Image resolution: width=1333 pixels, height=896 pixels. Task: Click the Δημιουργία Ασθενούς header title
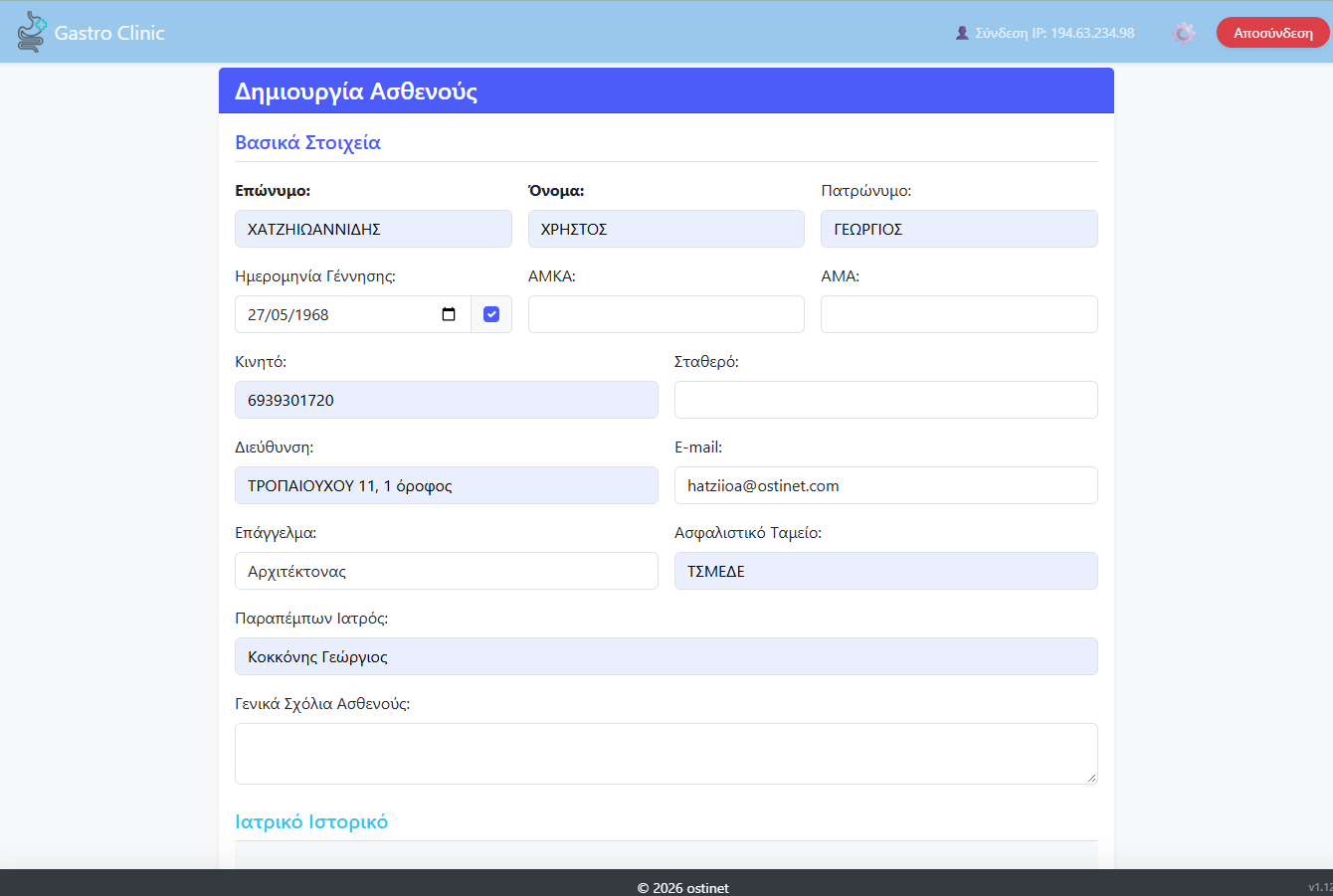(356, 91)
